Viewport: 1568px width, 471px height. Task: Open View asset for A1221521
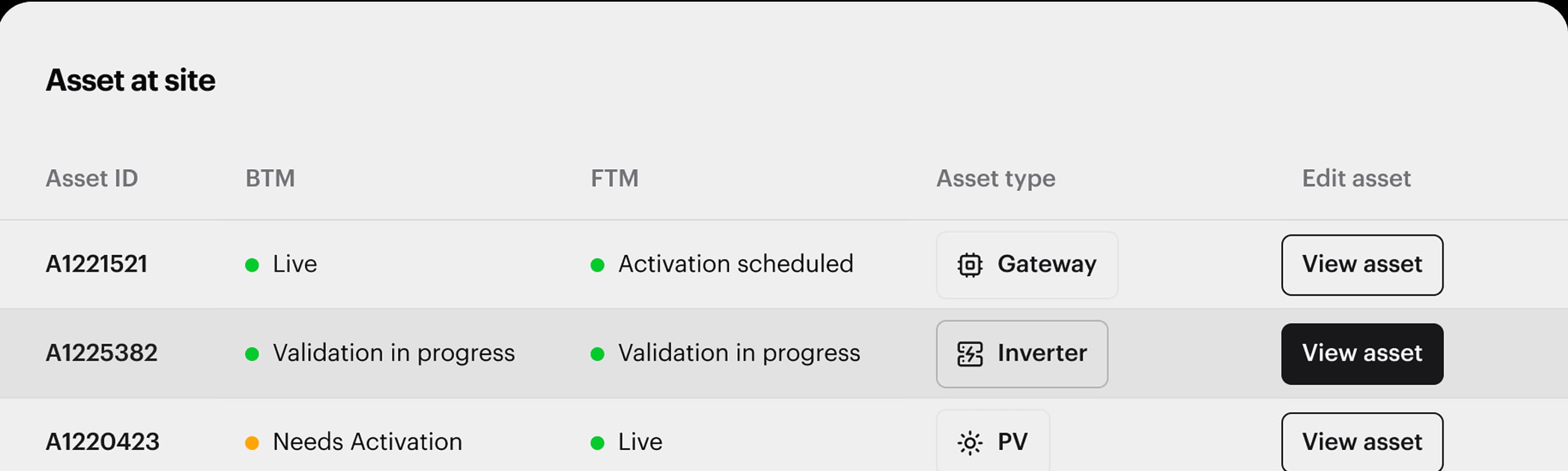(1362, 265)
